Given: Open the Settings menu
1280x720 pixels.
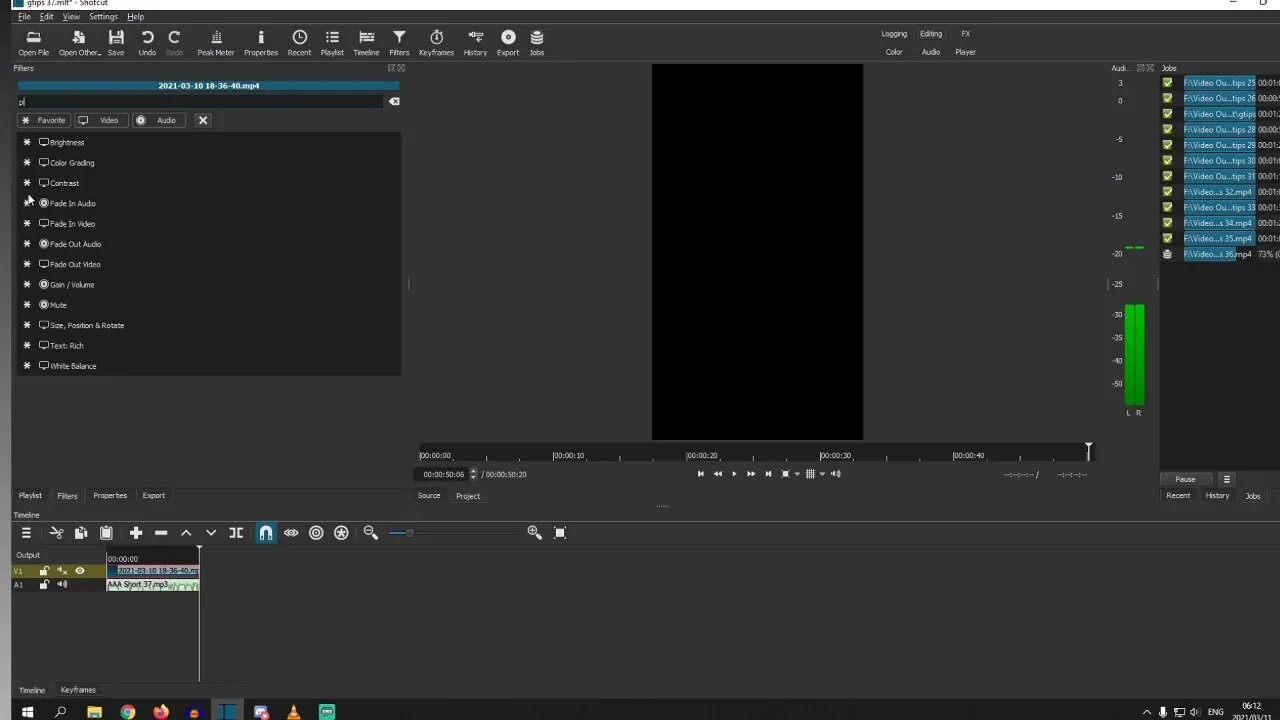Looking at the screenshot, I should [x=103, y=17].
